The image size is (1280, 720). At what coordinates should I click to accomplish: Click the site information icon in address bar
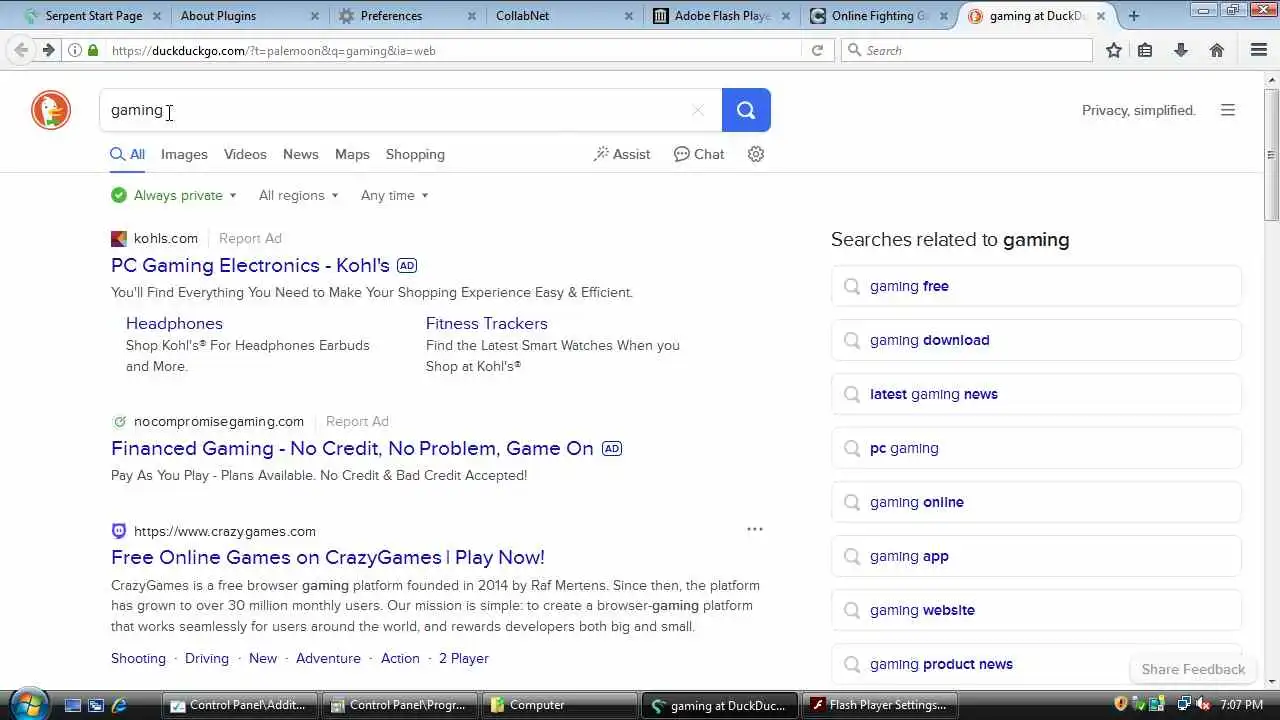[75, 50]
